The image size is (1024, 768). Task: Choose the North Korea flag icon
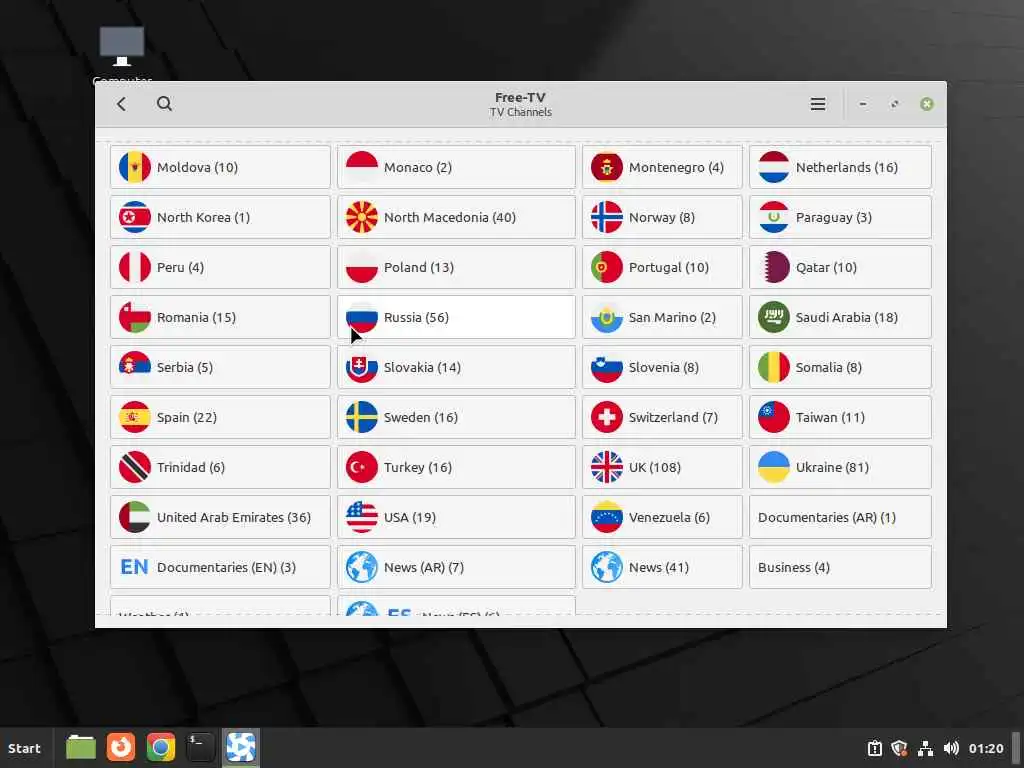(135, 217)
